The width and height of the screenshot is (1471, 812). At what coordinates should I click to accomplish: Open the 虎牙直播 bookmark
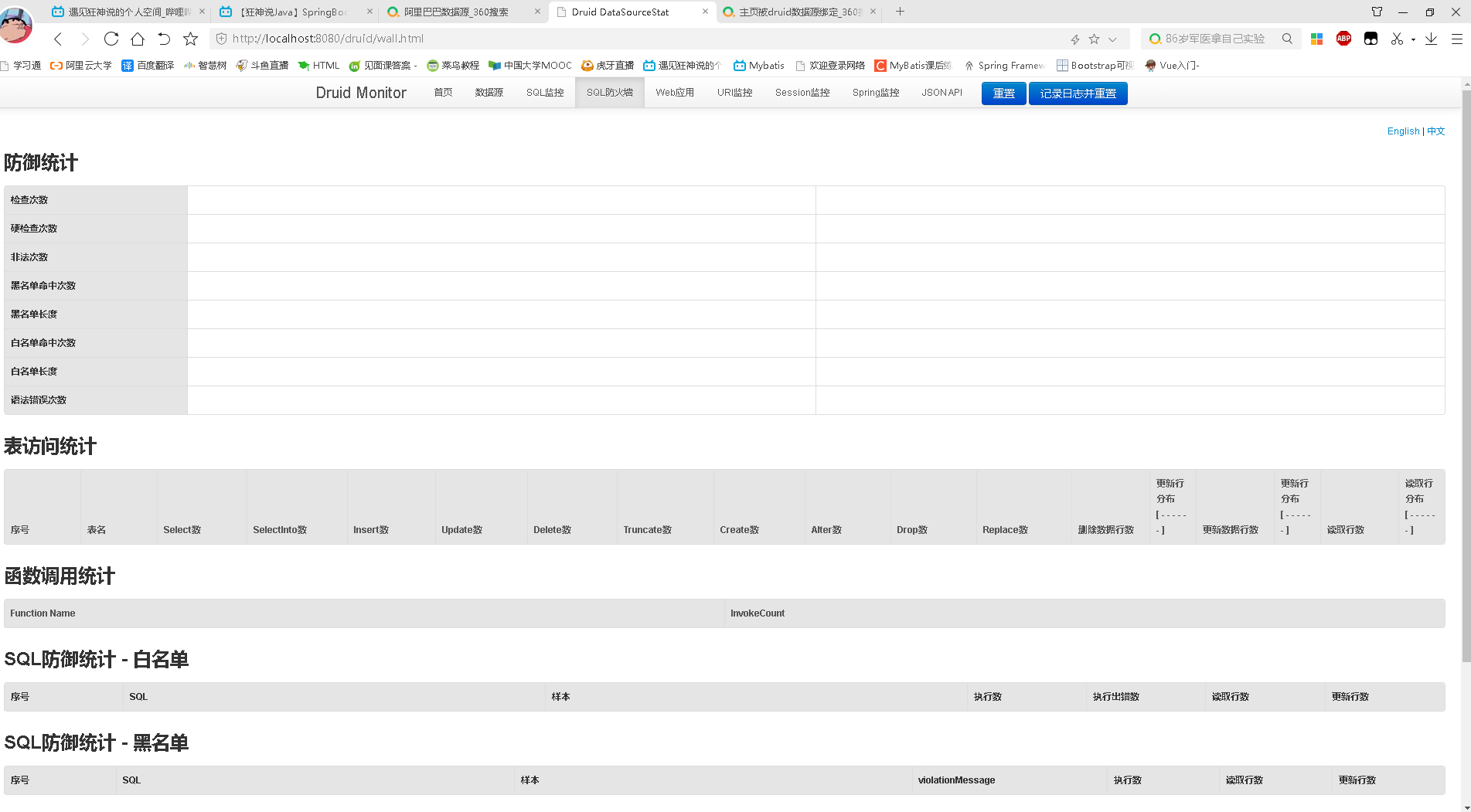[x=608, y=66]
